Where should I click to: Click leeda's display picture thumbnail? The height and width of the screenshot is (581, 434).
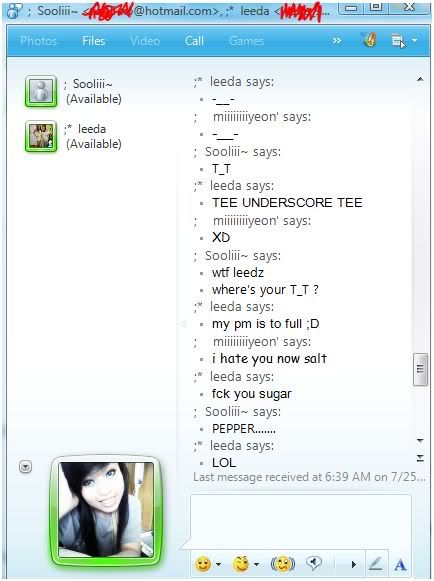[41, 136]
